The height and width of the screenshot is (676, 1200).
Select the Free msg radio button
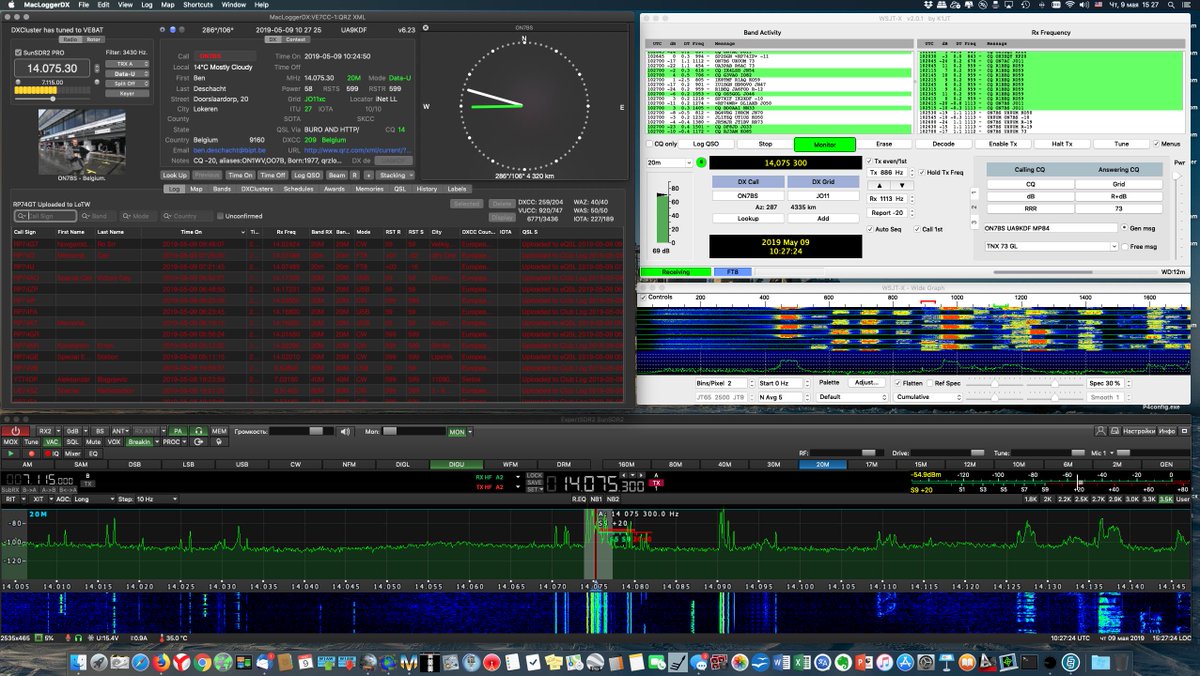pos(1125,245)
